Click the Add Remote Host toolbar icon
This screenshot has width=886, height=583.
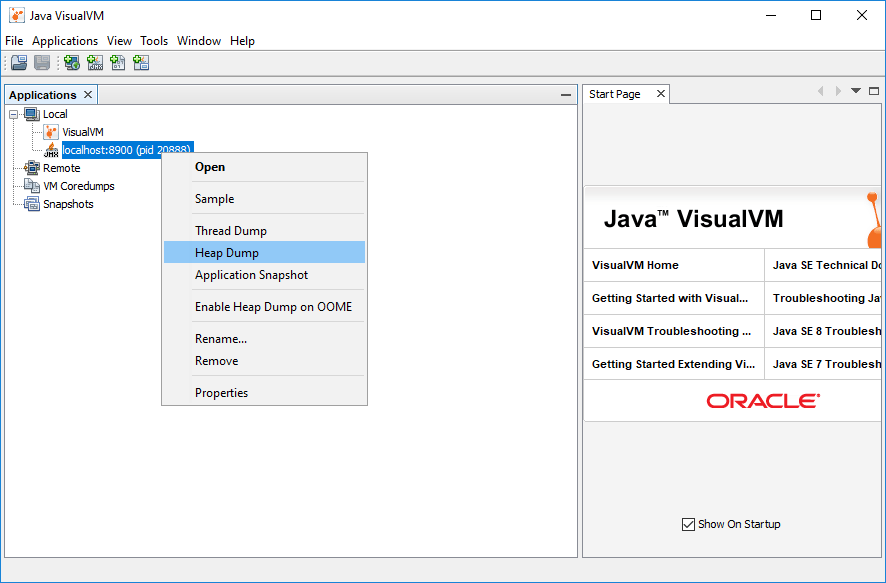[x=70, y=62]
